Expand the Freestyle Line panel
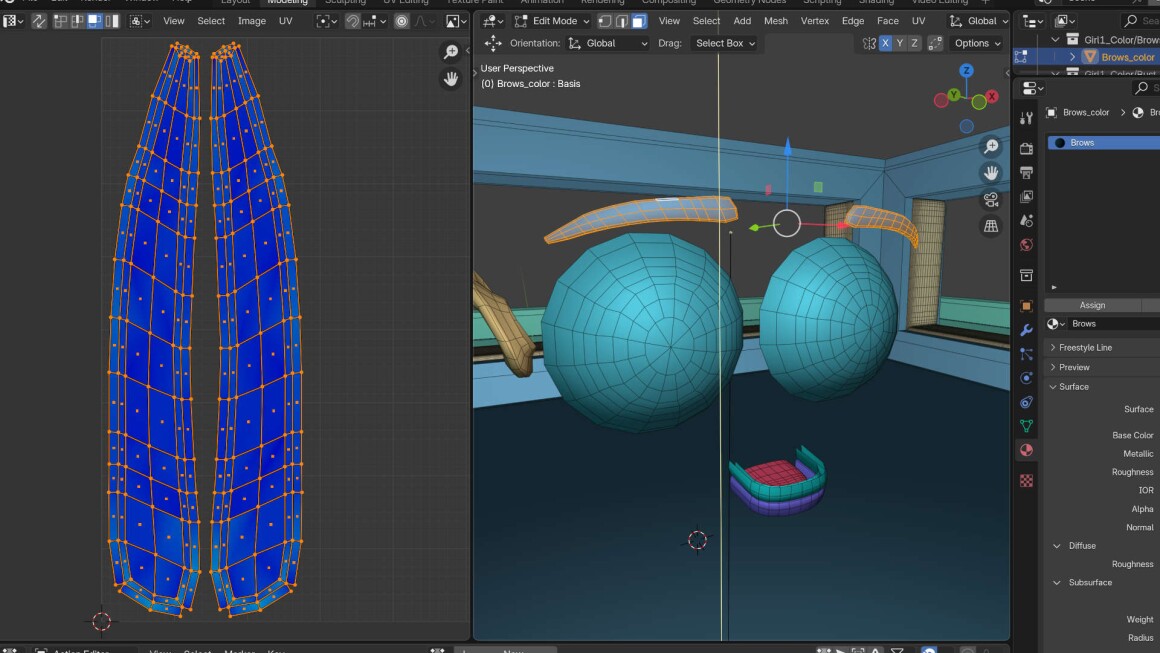Screen dimensions: 1160x653 1085,348
